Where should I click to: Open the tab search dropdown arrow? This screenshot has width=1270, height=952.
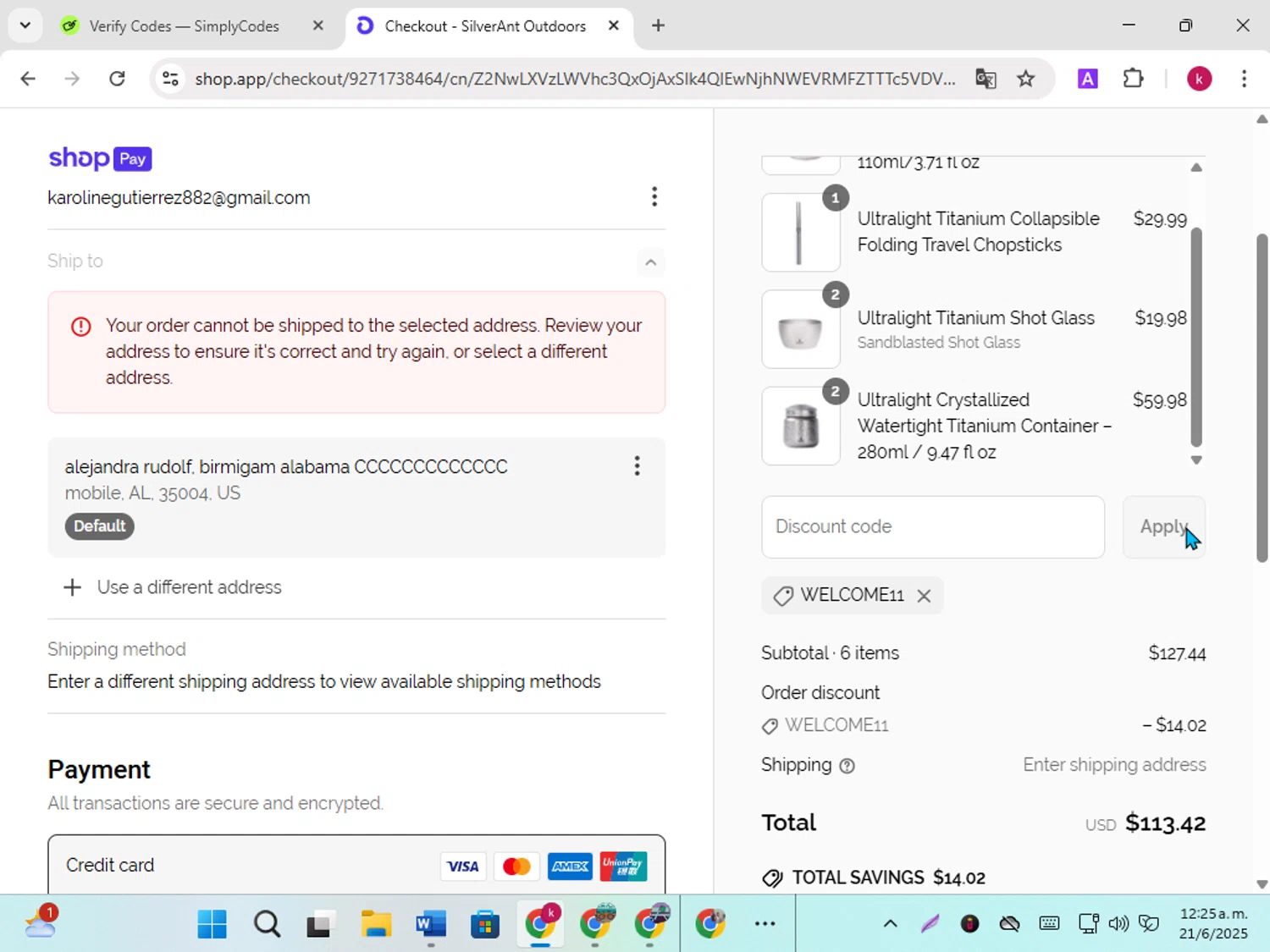pos(25,25)
